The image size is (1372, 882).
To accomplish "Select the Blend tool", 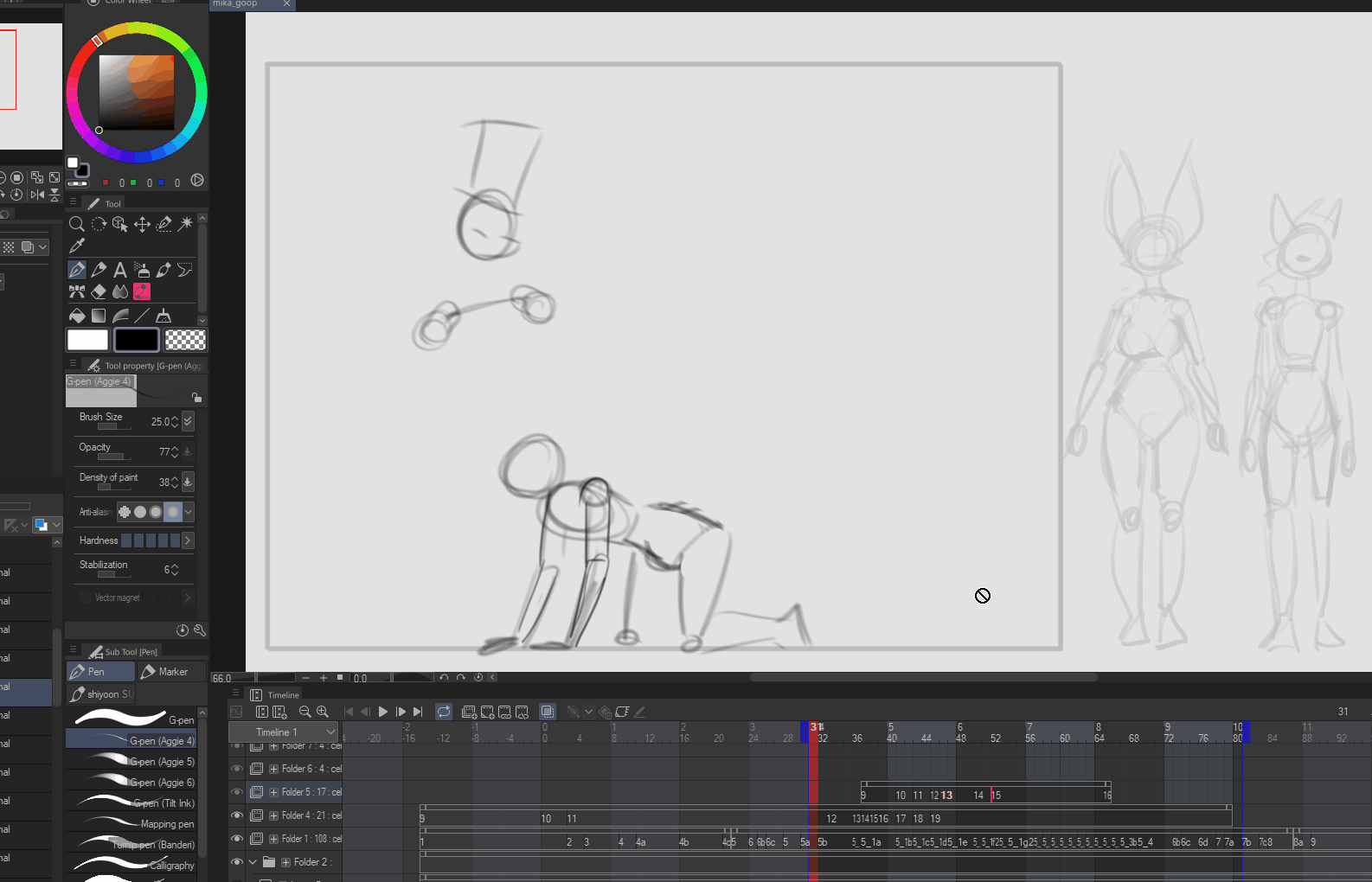I will click(x=120, y=291).
